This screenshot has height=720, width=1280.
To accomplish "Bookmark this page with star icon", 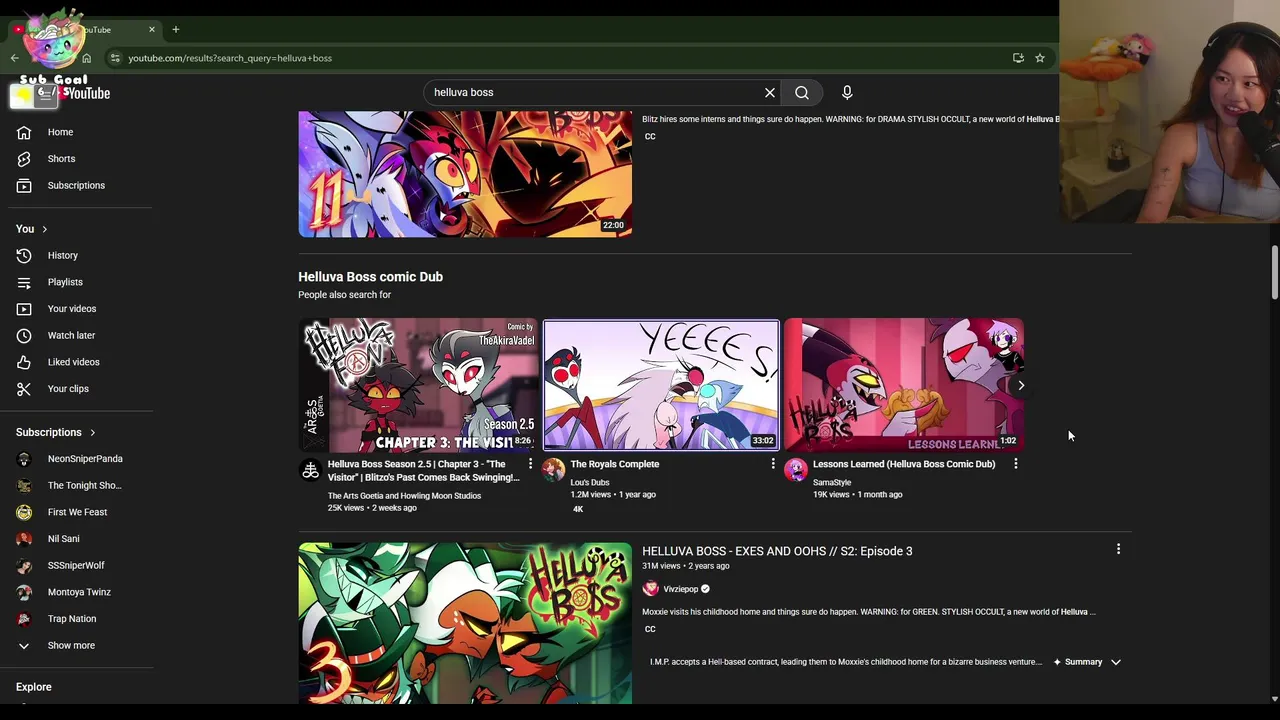I will [1040, 58].
